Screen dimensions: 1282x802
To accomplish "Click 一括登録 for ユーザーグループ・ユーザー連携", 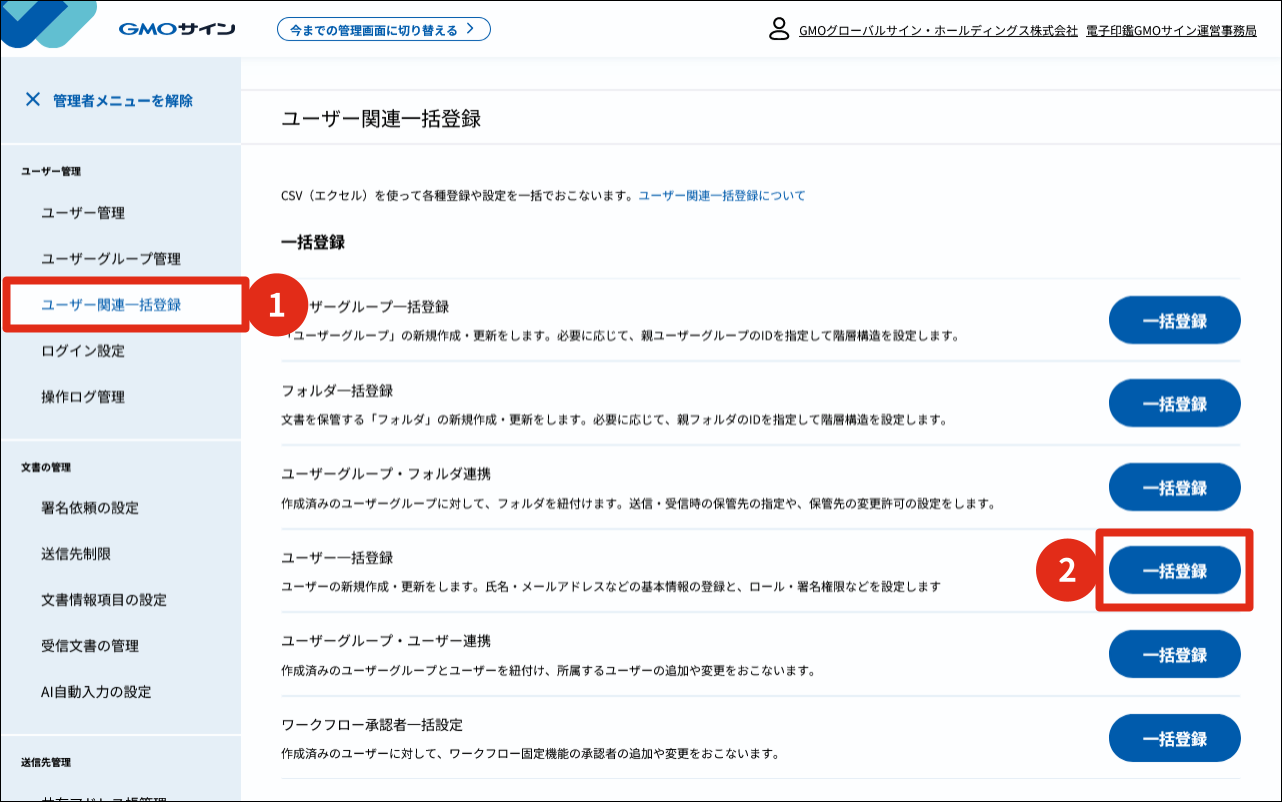I will 1174,654.
